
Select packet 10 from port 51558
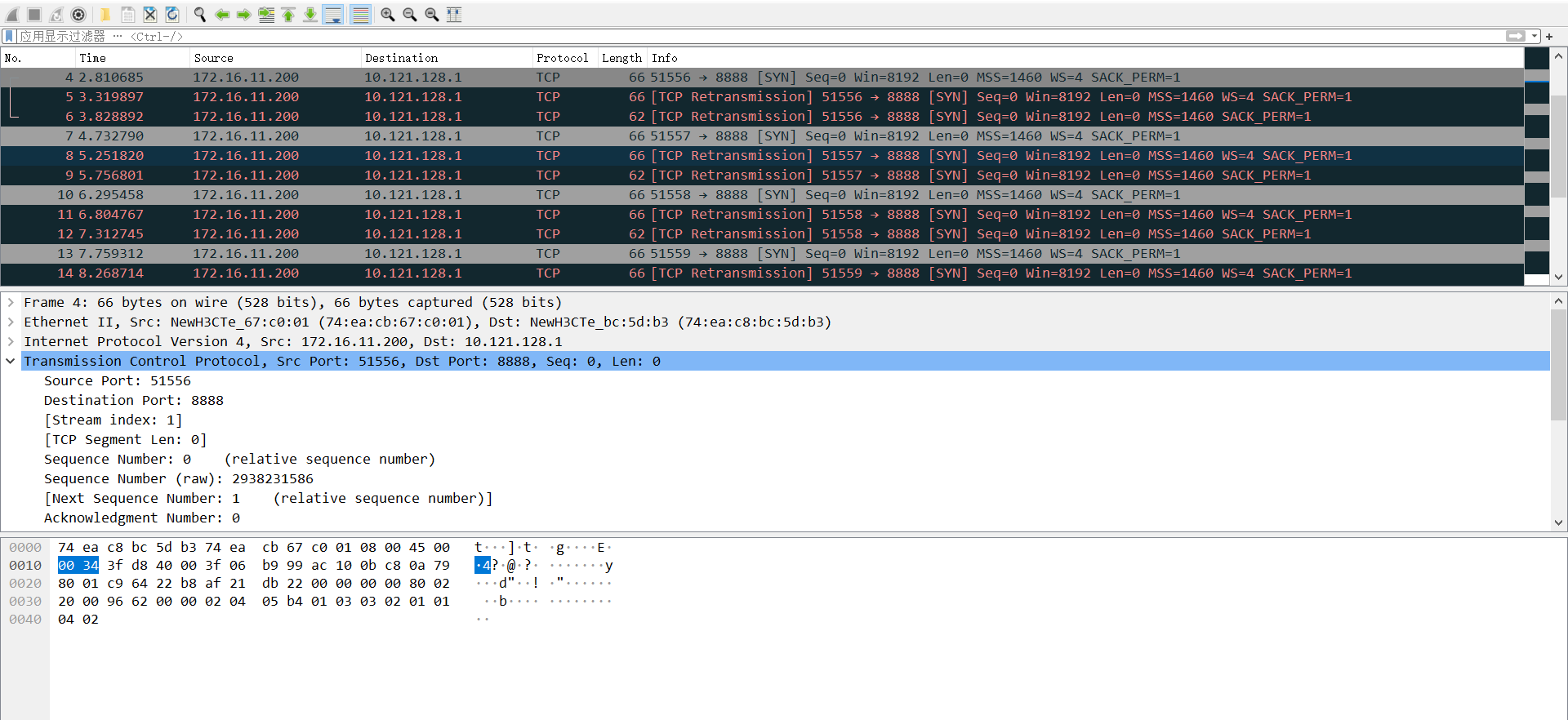(x=762, y=195)
